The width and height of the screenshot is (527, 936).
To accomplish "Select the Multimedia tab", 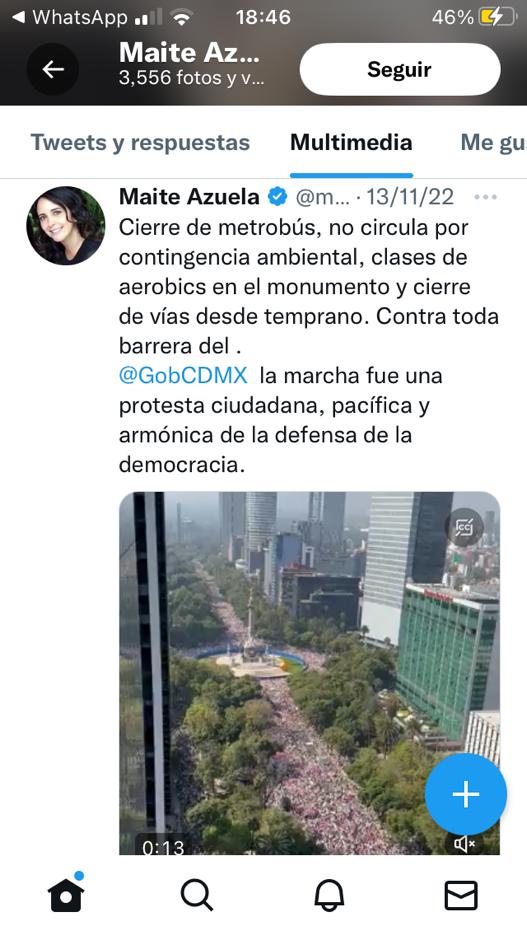I will click(x=351, y=143).
